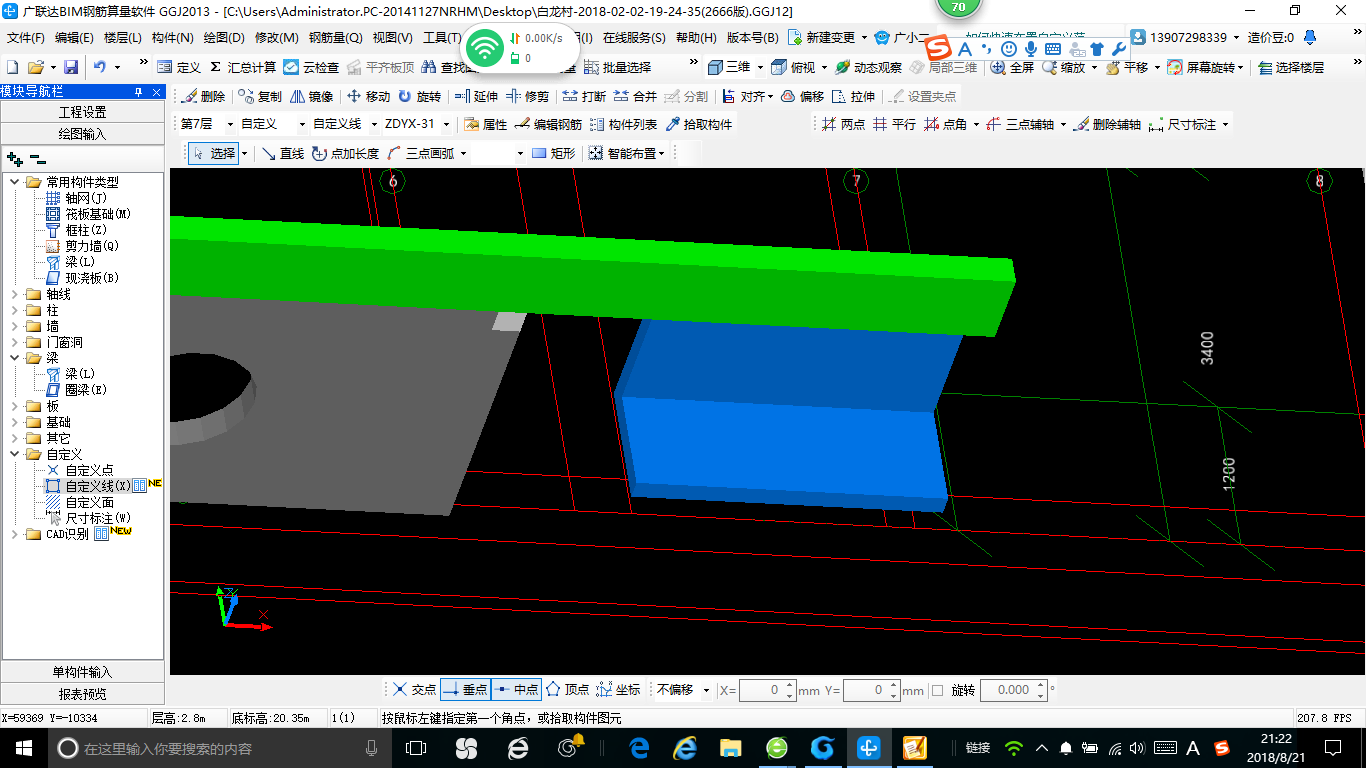The height and width of the screenshot is (768, 1366).
Task: Toggle 中点 midpoint snap
Action: [x=517, y=690]
